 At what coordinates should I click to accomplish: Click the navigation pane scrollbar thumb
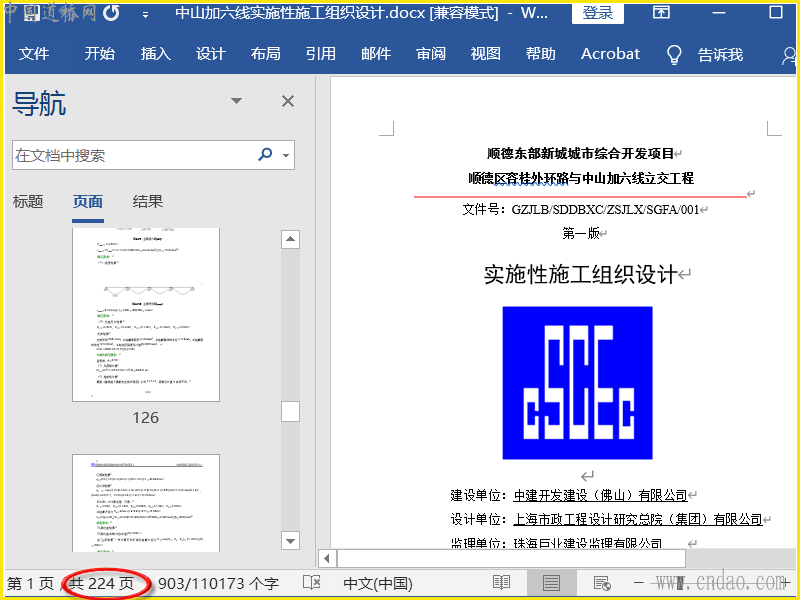290,412
